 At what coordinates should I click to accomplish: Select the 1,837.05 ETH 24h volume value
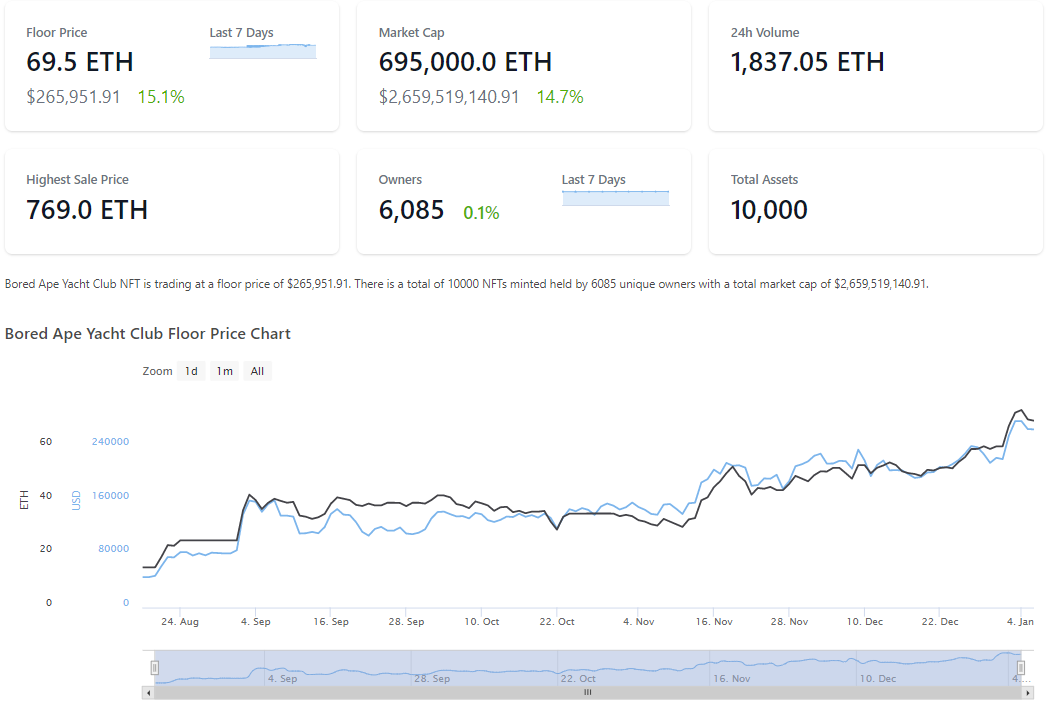tap(807, 62)
